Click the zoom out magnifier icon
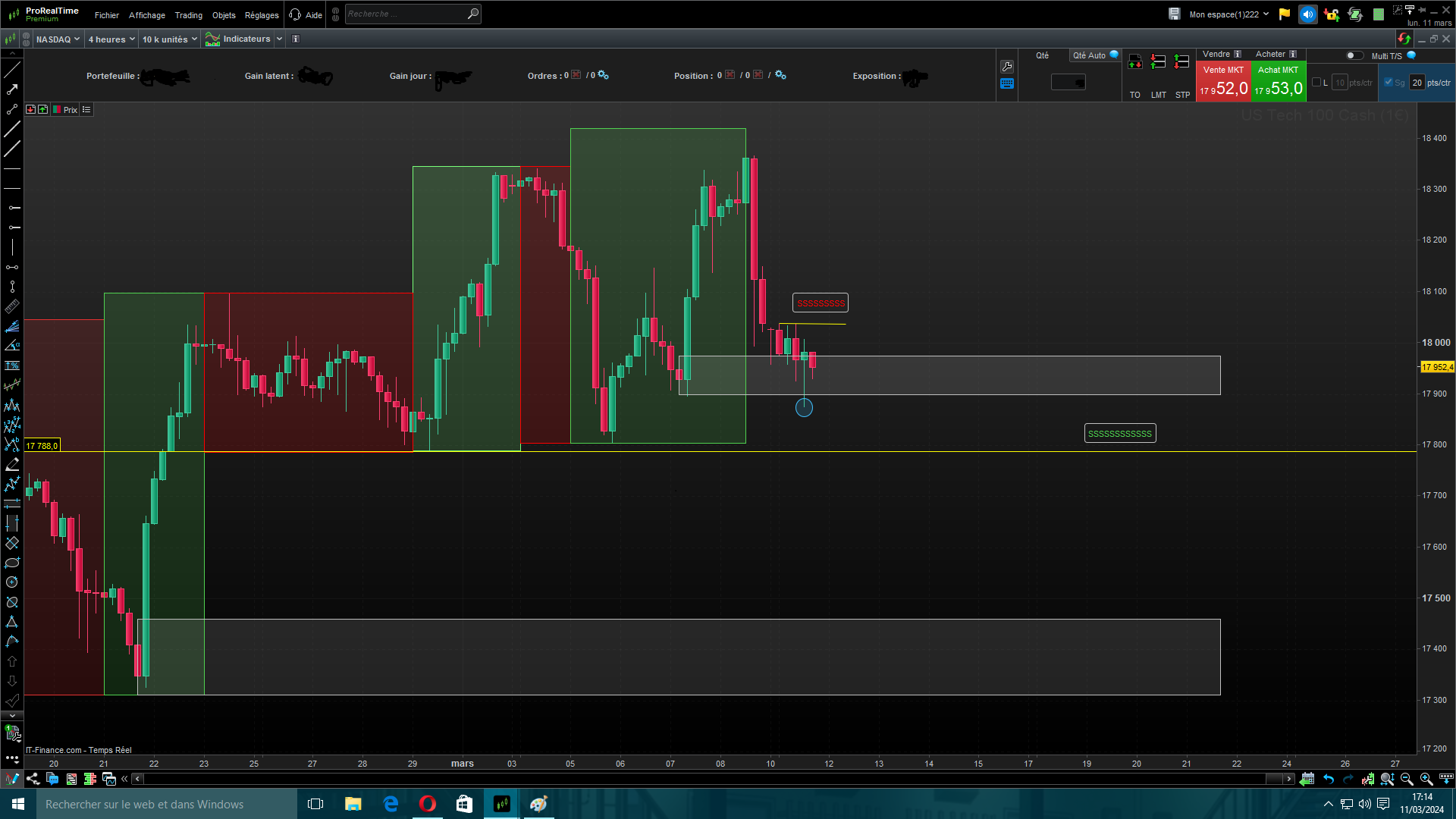This screenshot has height=819, width=1456. point(1407,779)
